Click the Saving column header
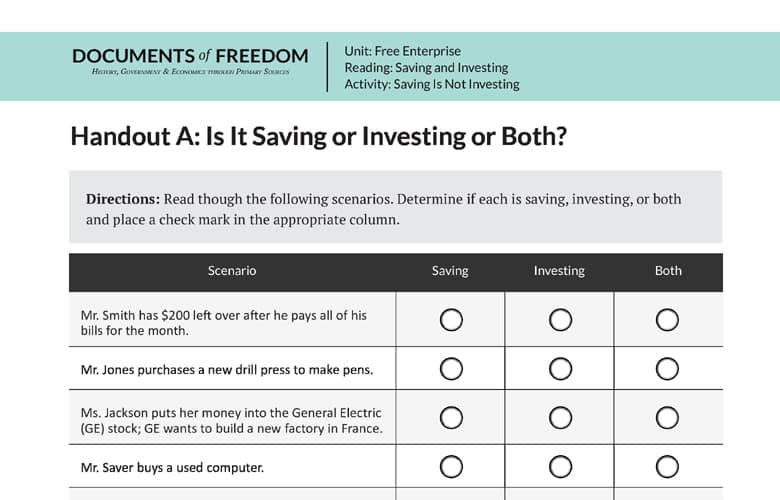 click(x=450, y=271)
